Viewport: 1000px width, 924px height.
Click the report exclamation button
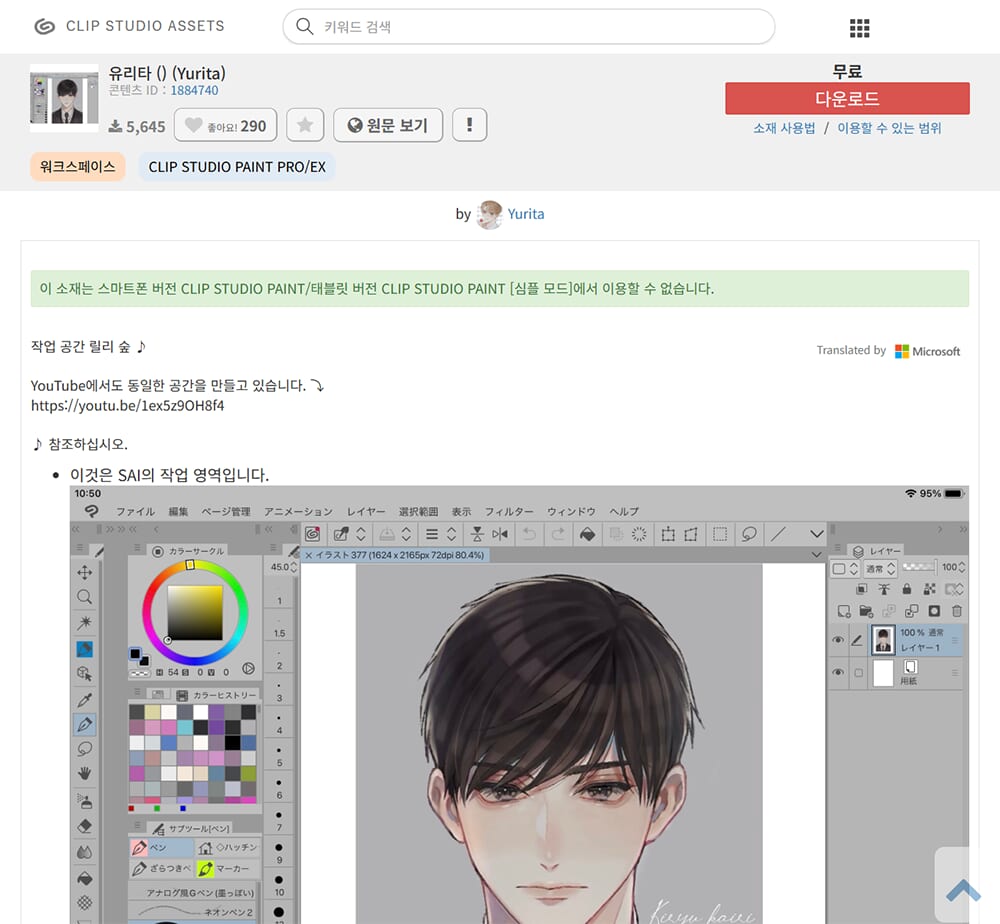pyautogui.click(x=469, y=125)
